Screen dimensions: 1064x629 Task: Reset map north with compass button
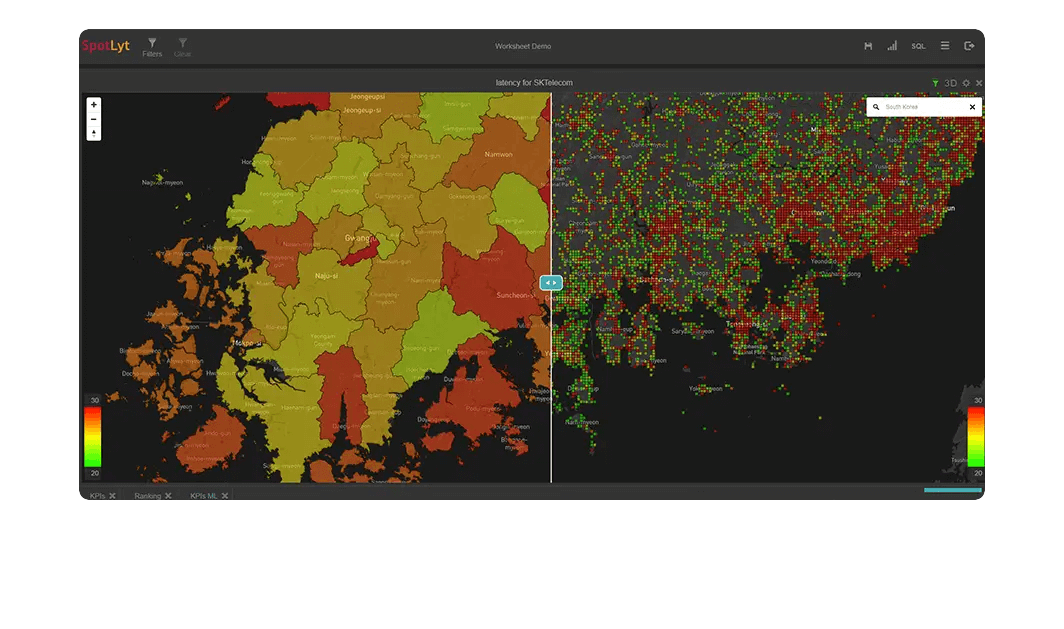click(x=94, y=133)
